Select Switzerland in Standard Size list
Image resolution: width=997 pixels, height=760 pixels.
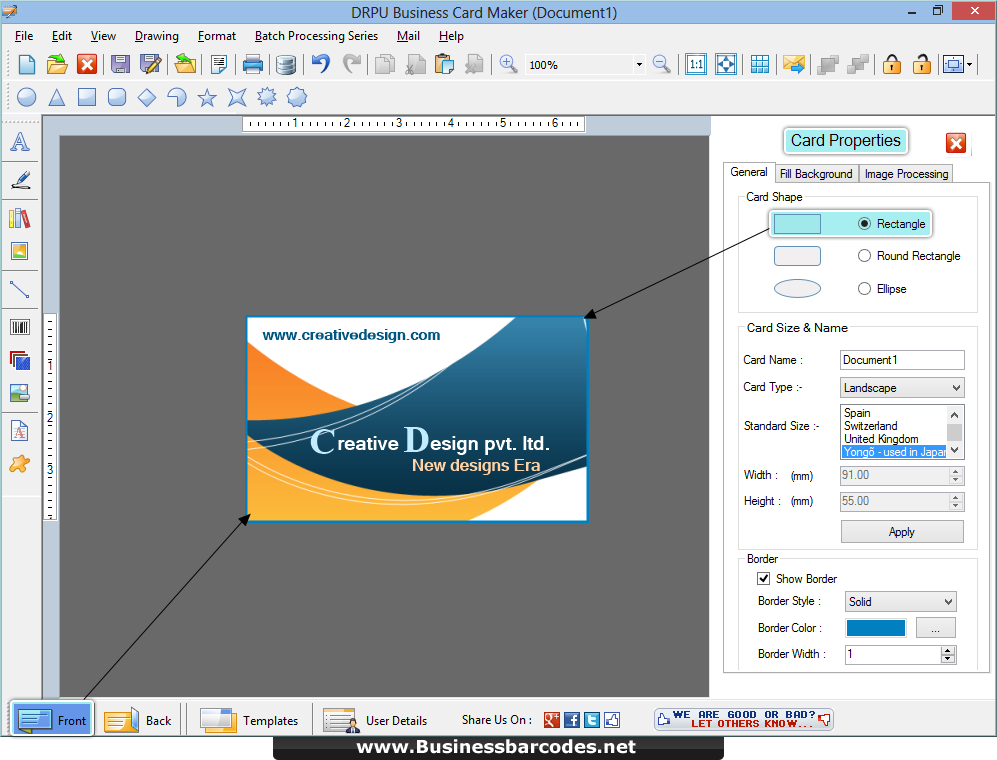870,426
